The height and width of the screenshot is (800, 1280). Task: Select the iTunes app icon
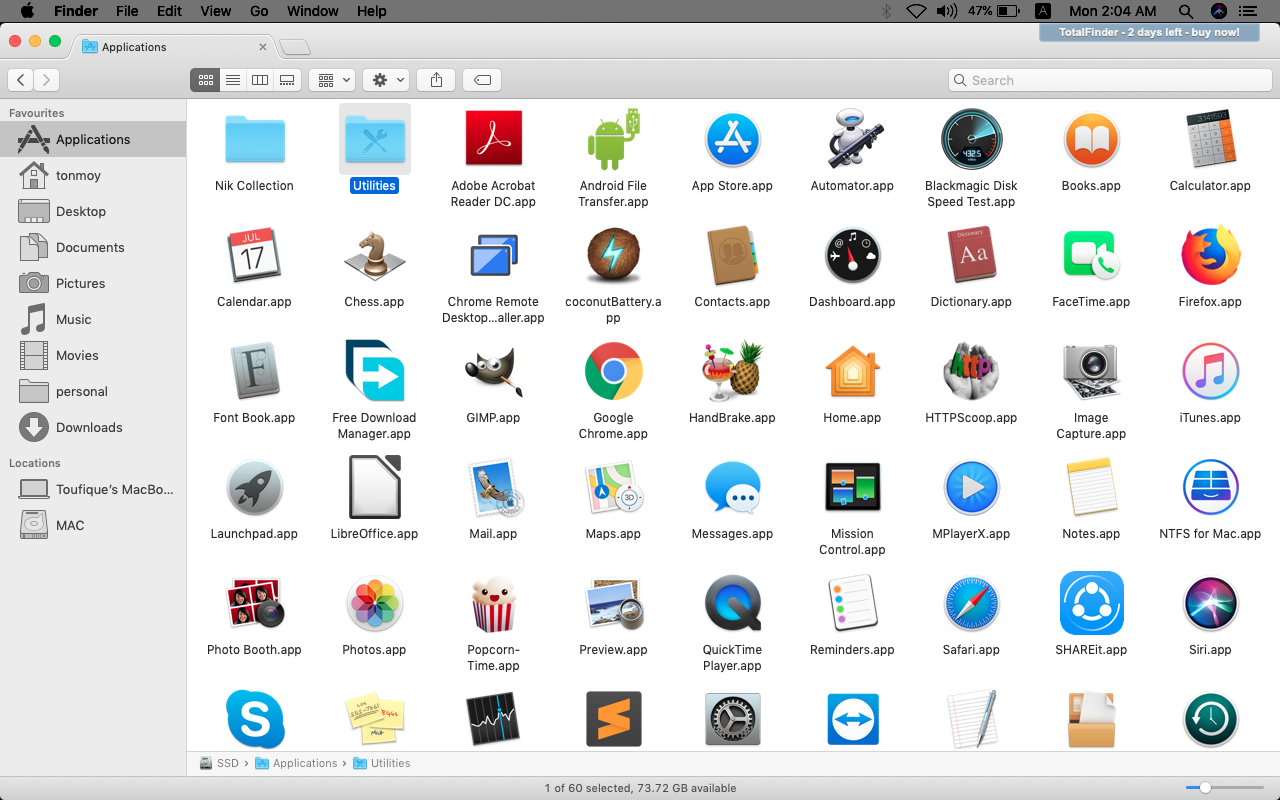(1210, 372)
